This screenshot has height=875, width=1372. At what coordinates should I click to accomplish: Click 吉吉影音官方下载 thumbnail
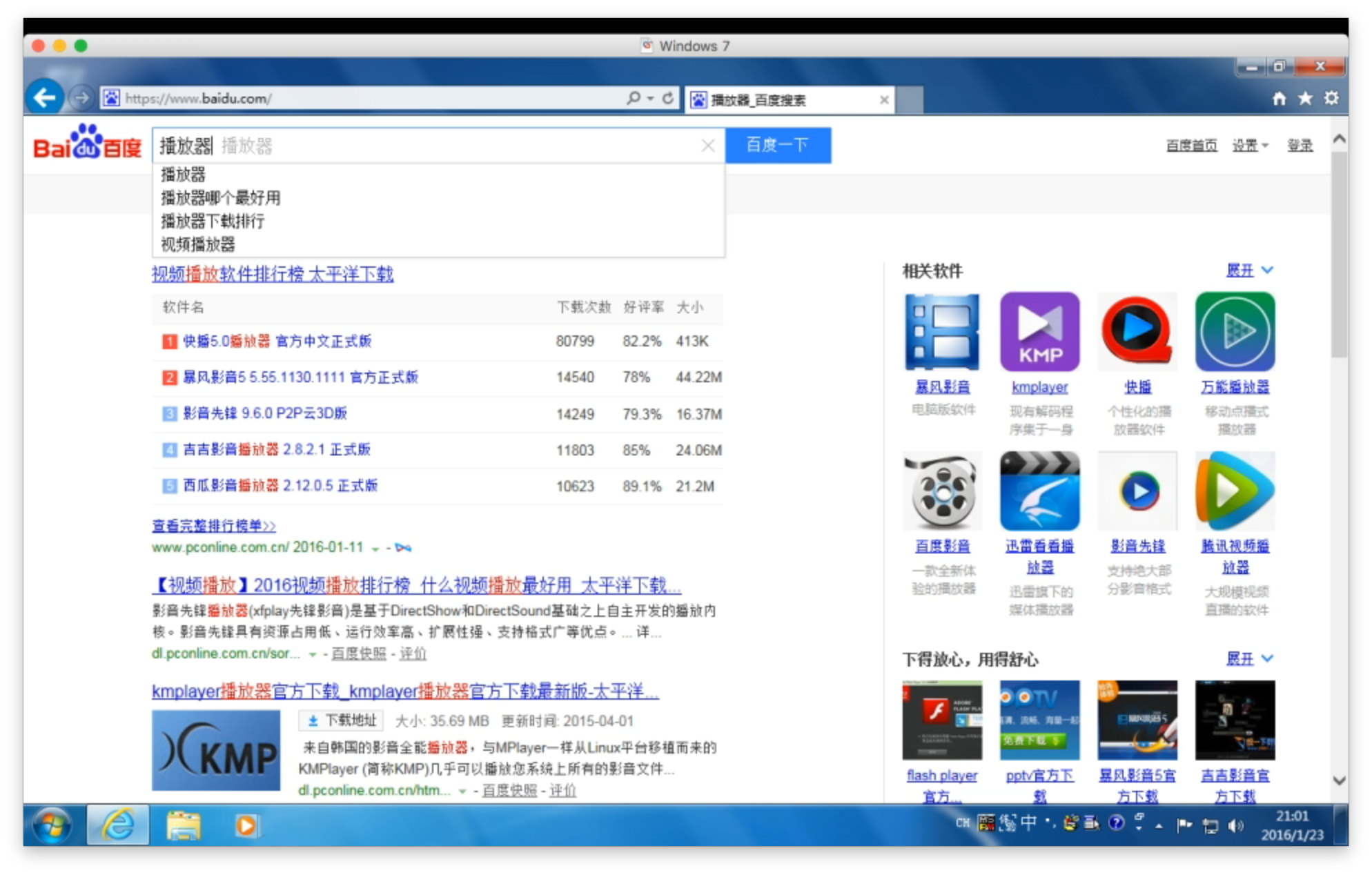pos(1235,720)
